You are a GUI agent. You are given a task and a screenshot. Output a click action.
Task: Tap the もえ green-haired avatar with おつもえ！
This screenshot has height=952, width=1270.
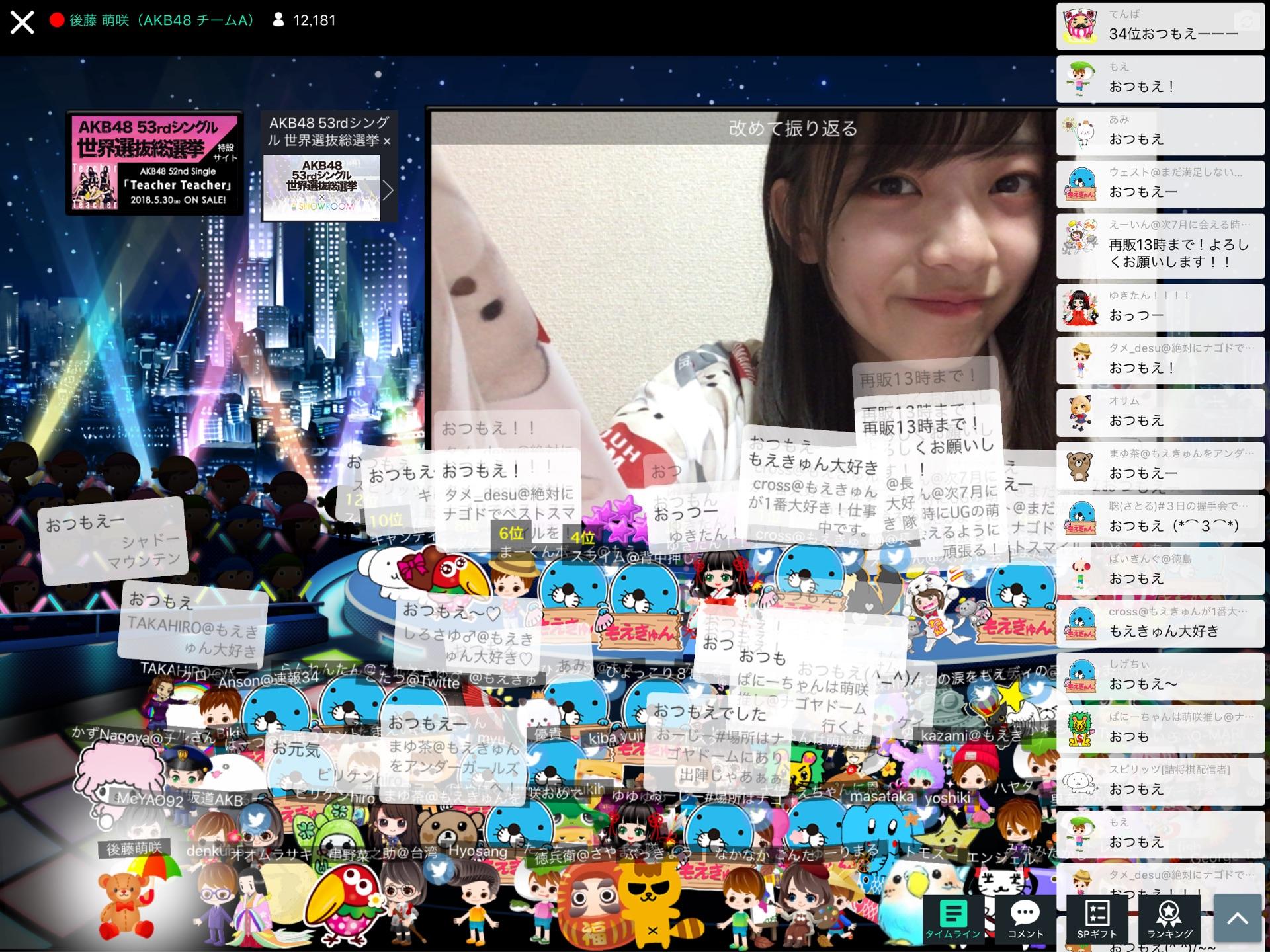click(1081, 79)
